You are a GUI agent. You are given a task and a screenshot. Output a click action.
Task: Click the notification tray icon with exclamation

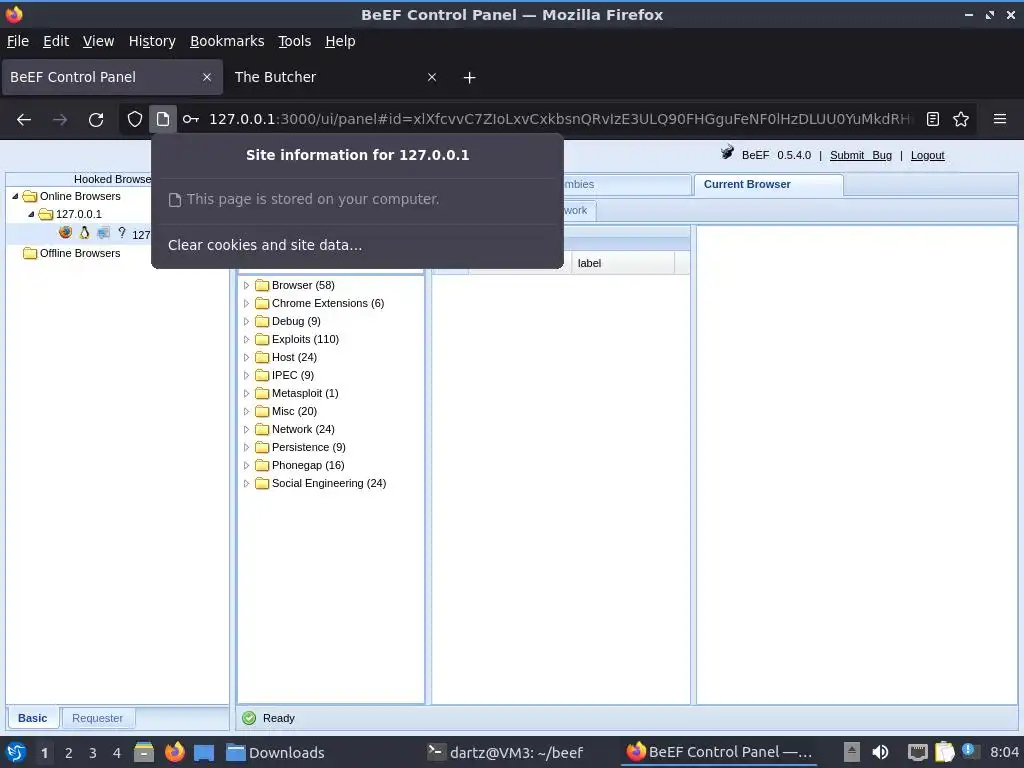(968, 752)
